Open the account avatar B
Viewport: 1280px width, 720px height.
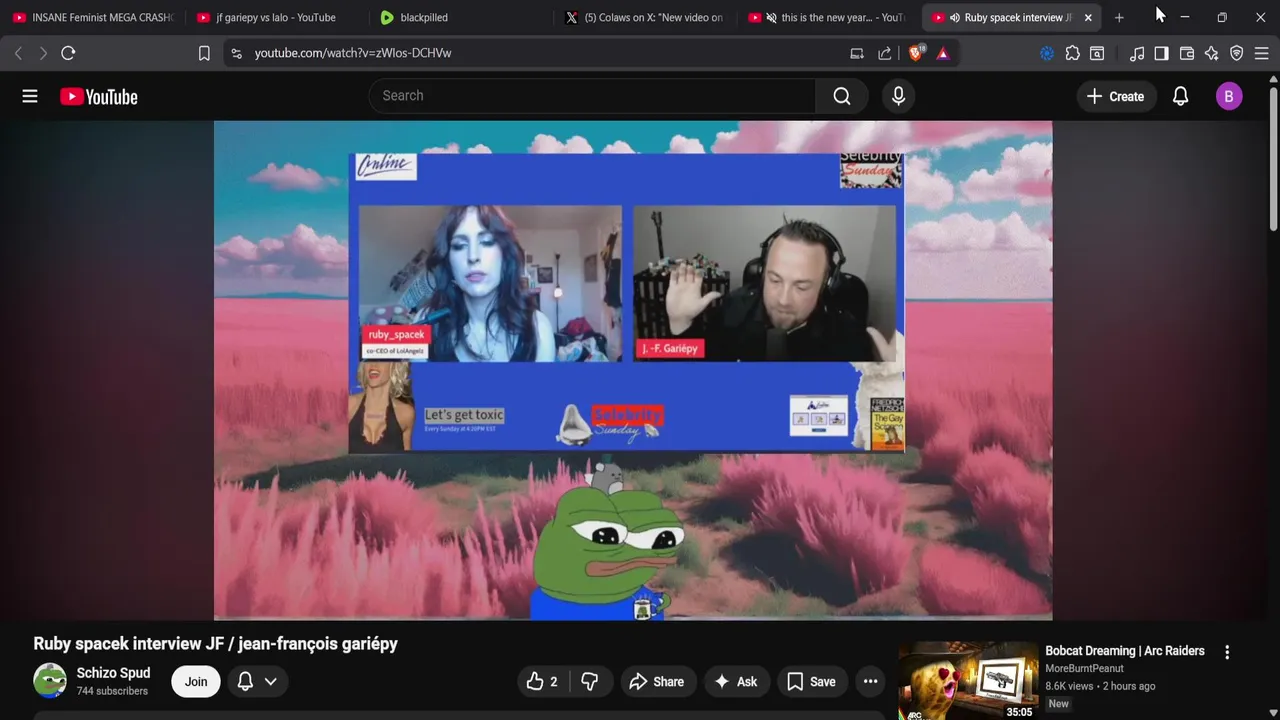(1229, 96)
